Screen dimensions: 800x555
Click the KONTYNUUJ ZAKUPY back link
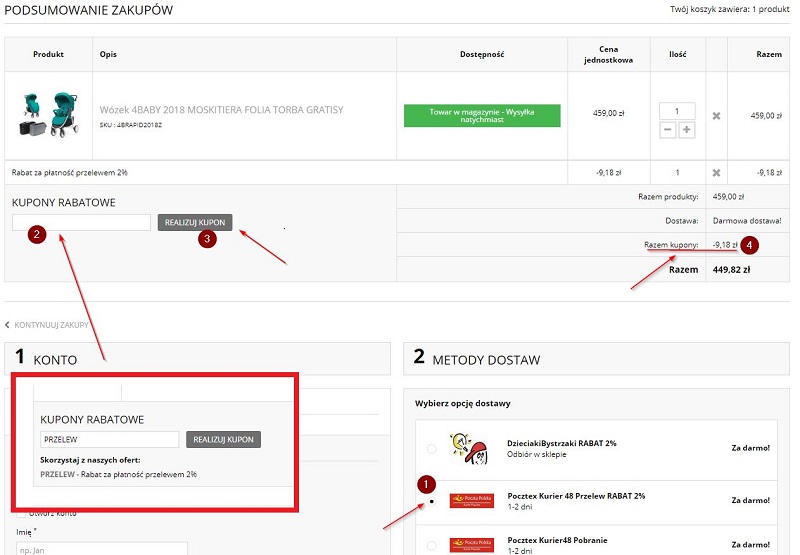50,325
